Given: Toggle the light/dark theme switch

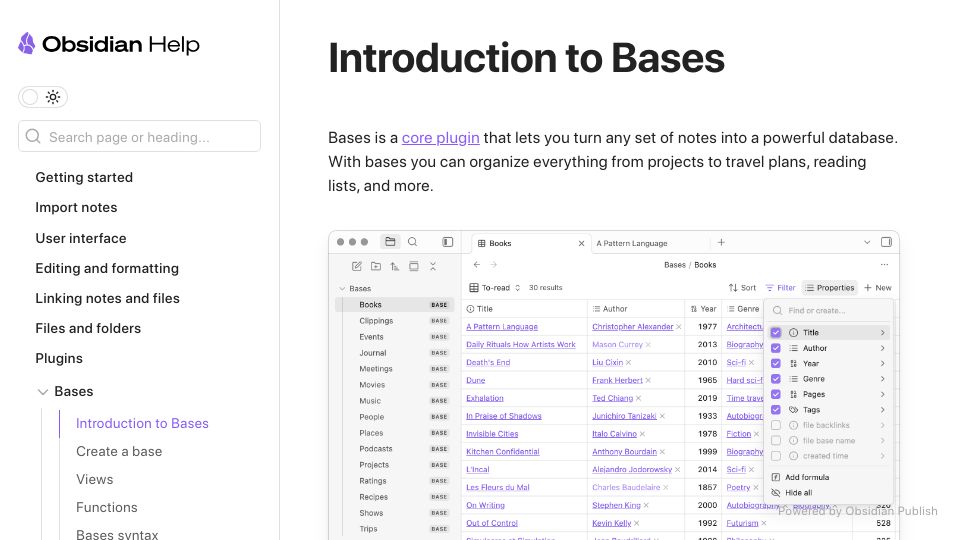Looking at the screenshot, I should pyautogui.click(x=43, y=97).
